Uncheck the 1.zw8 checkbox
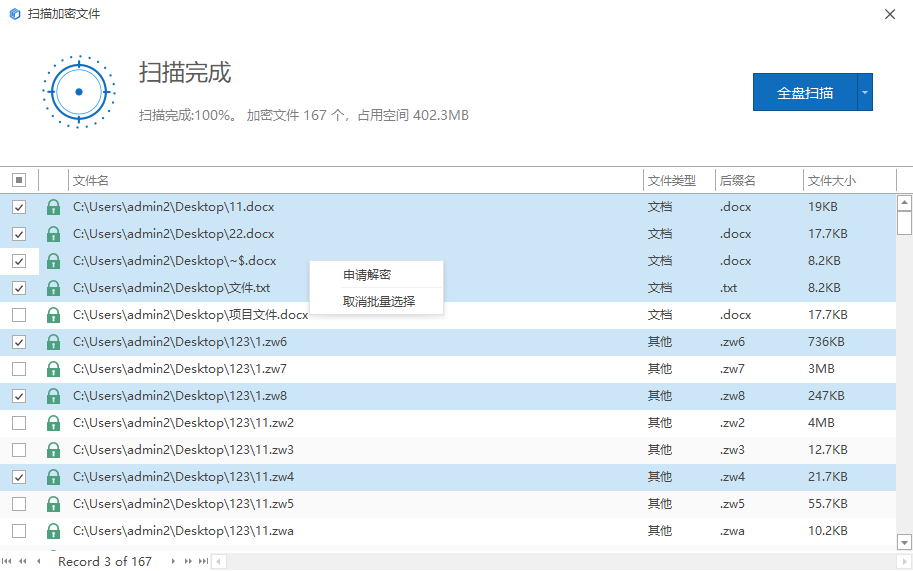The width and height of the screenshot is (913, 571). point(19,396)
